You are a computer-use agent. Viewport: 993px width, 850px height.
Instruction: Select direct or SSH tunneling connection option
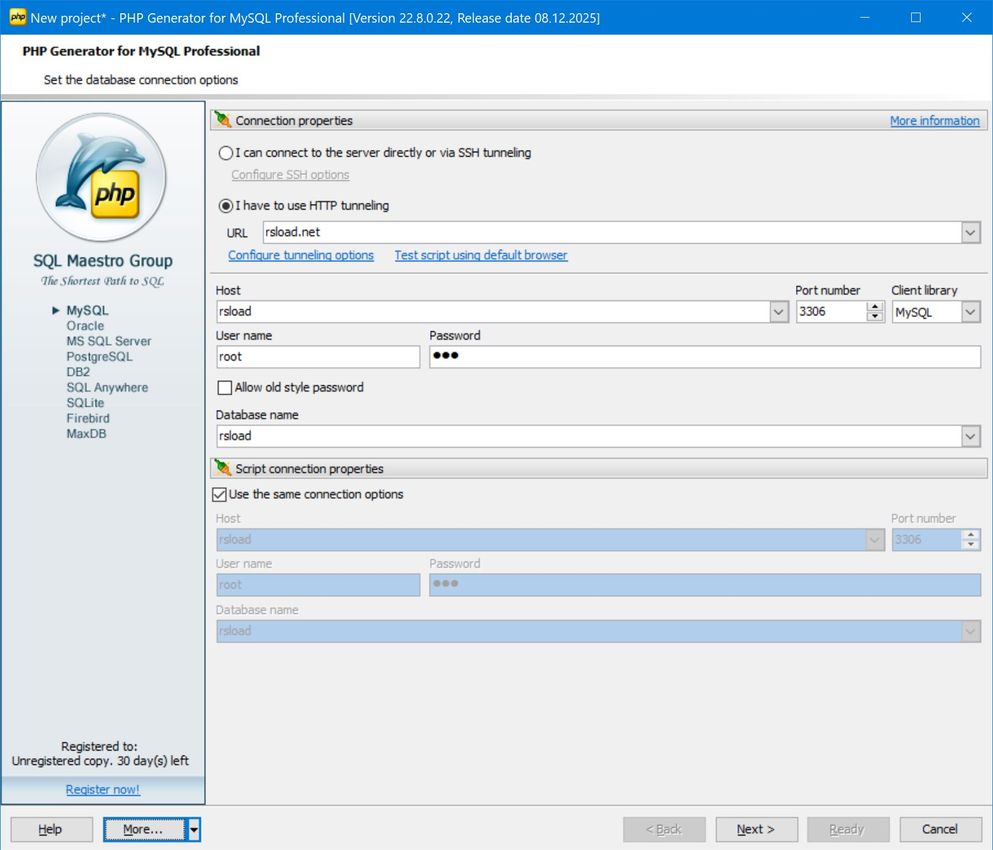(225, 153)
